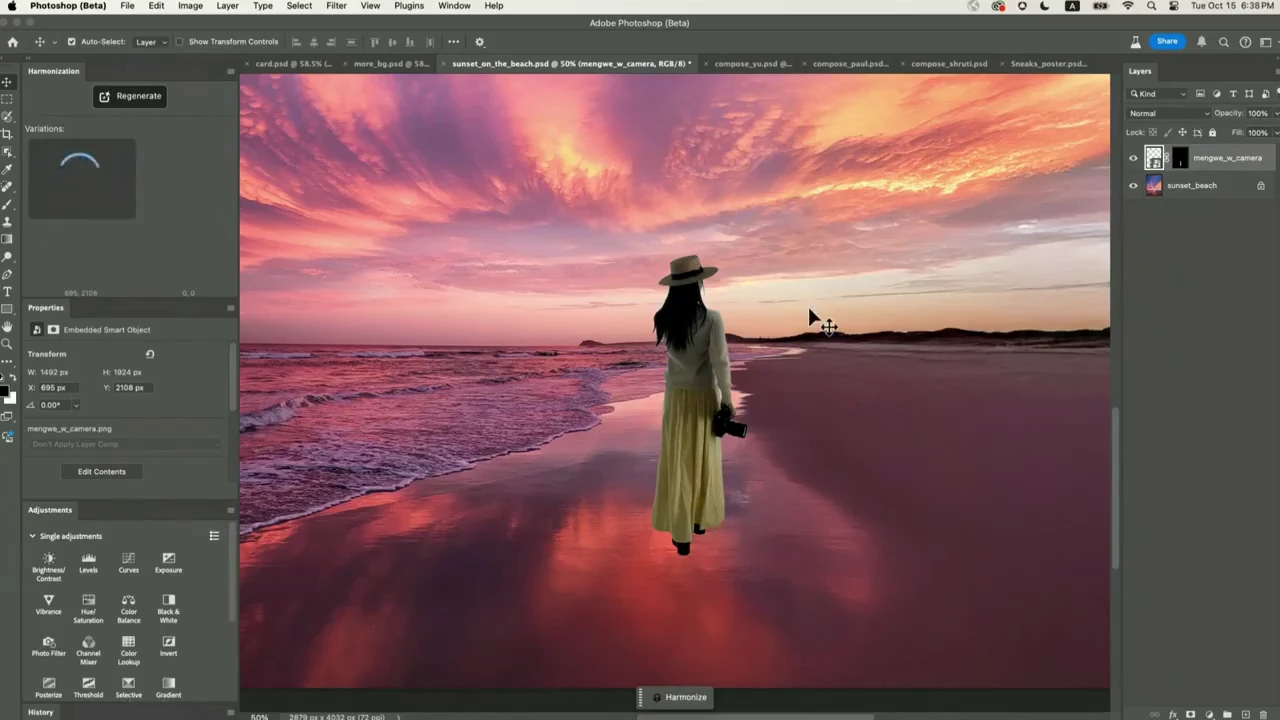Open the notifications bell icon
This screenshot has width=1280, height=720.
pos(1202,42)
